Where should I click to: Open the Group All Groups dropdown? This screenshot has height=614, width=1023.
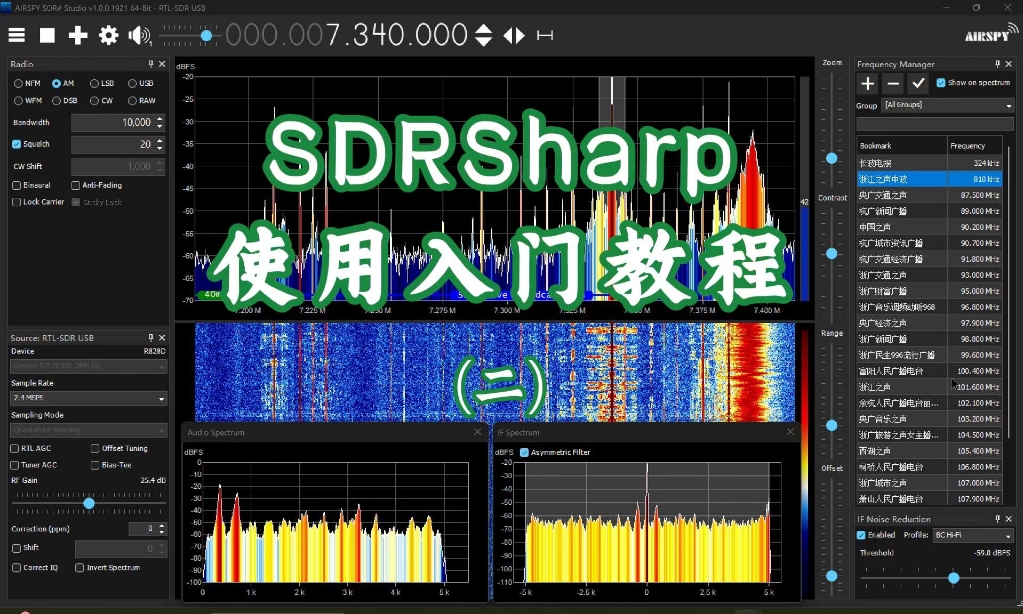(948, 105)
